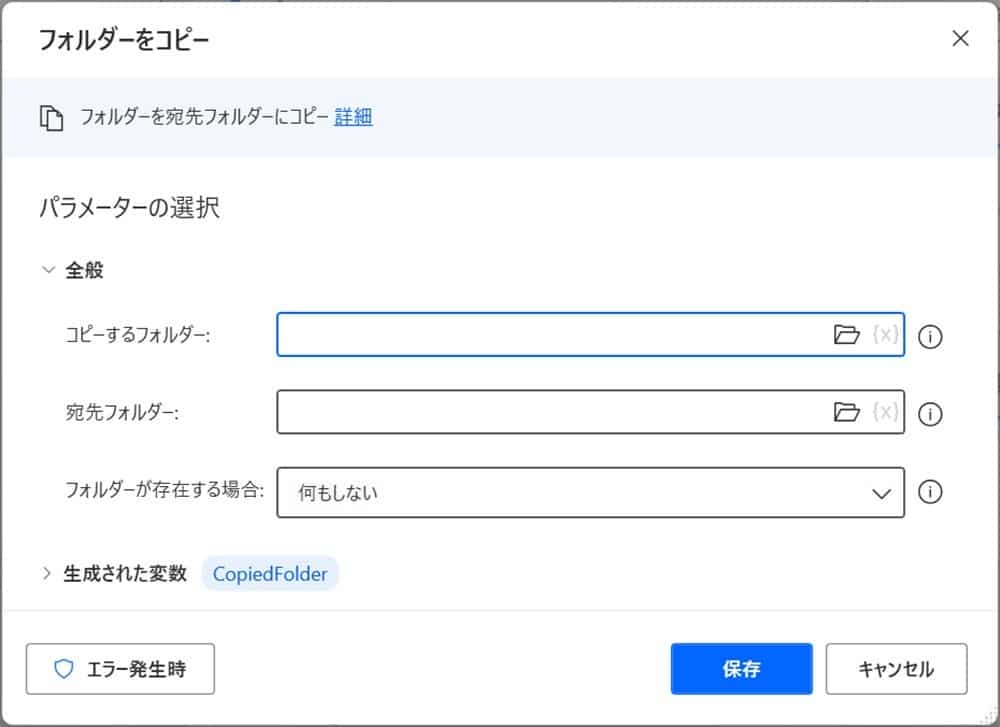Collapse the 全般 section
The image size is (1000, 727).
coord(47,269)
